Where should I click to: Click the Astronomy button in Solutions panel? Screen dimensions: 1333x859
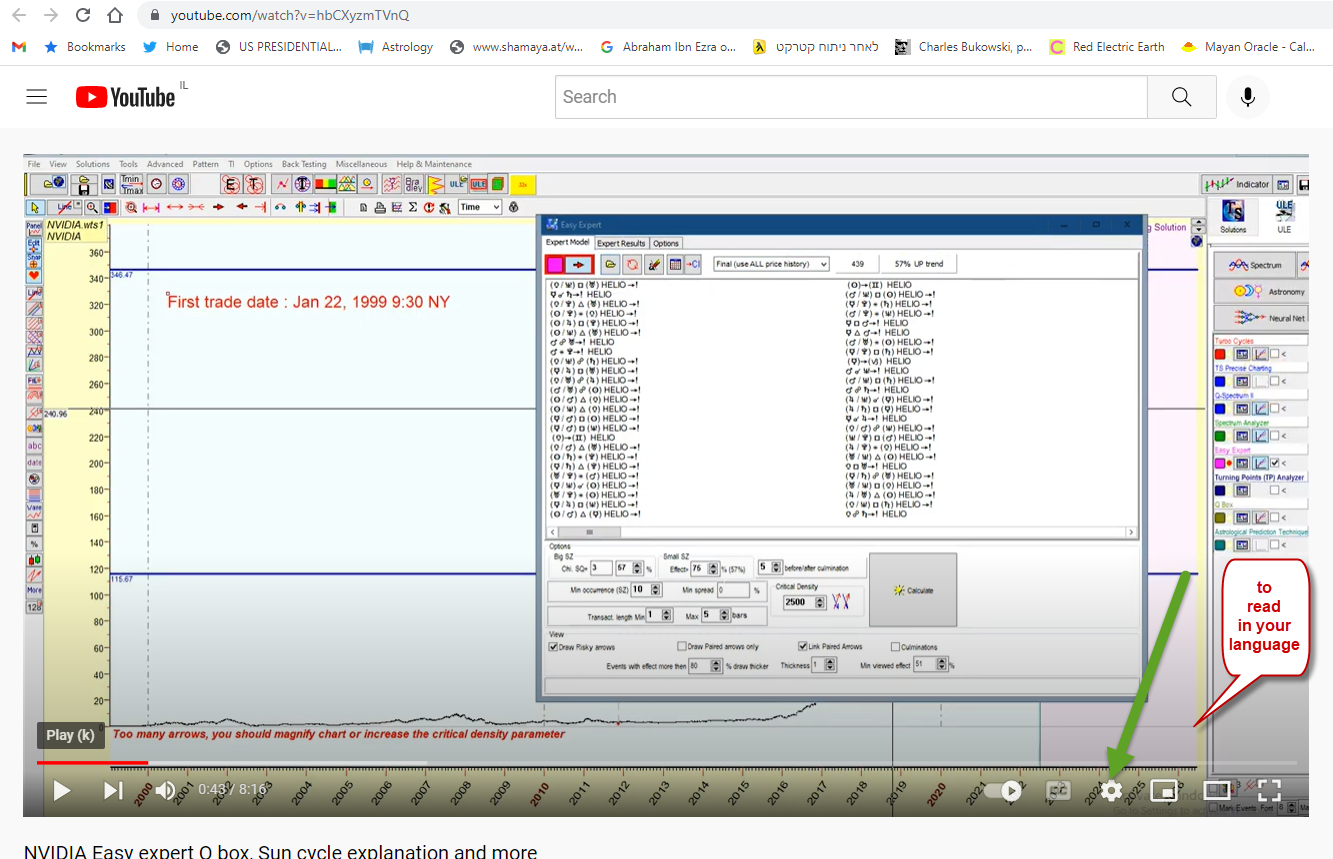pyautogui.click(x=1261, y=292)
